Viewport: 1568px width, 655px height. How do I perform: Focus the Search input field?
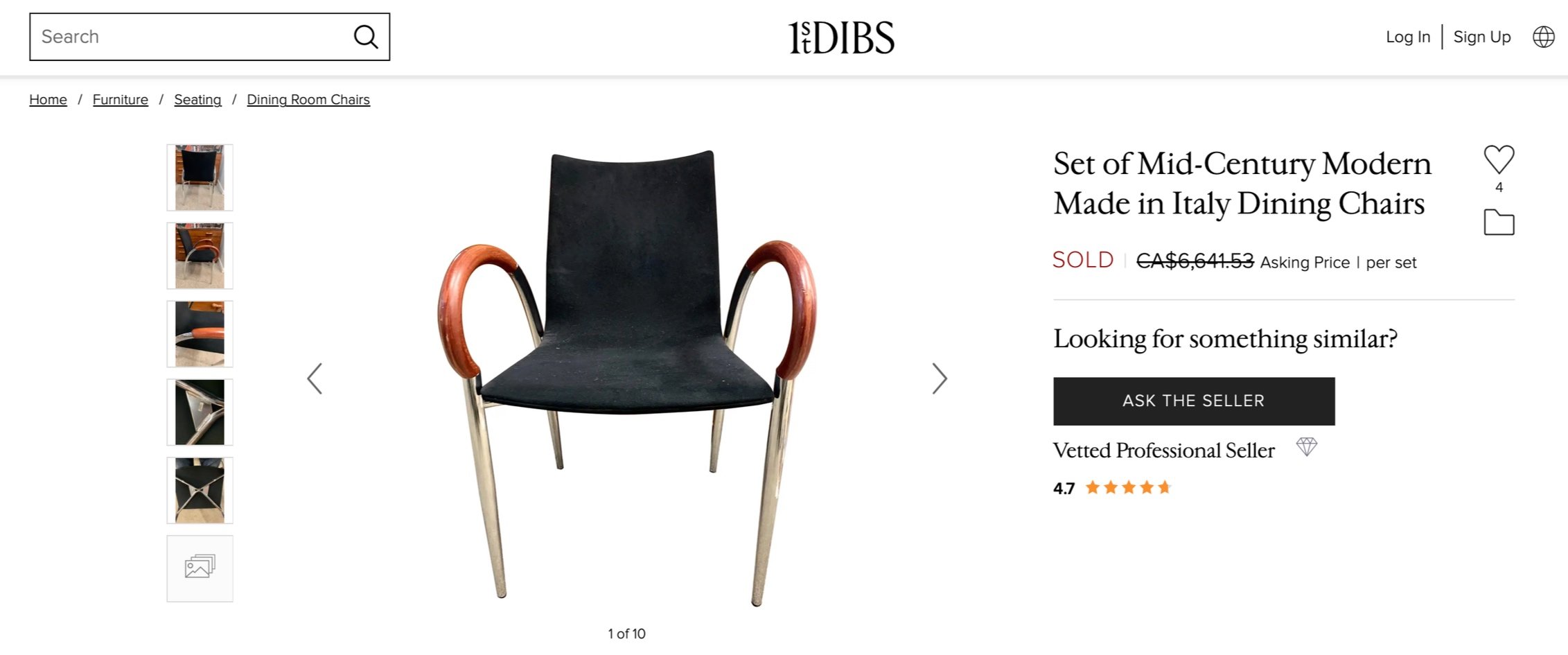(x=194, y=37)
